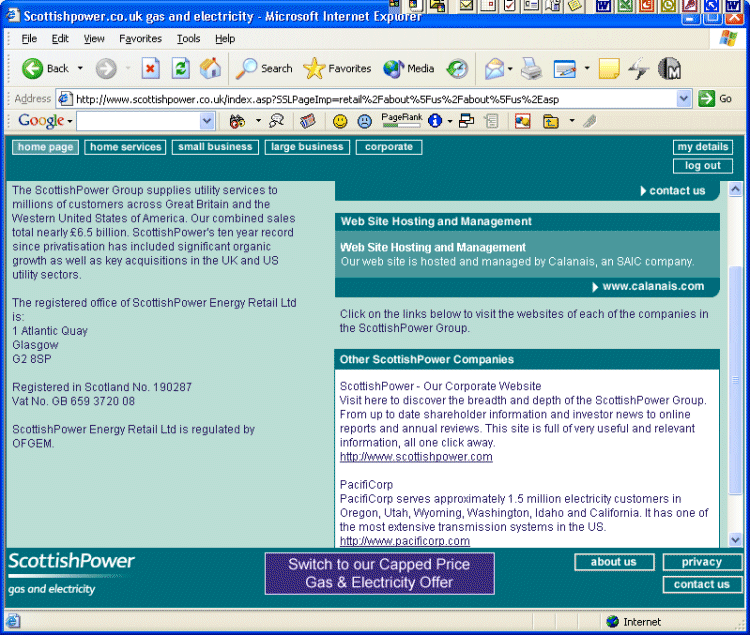Open the Media pane globe button
Image resolution: width=750 pixels, height=635 pixels.
[x=408, y=69]
